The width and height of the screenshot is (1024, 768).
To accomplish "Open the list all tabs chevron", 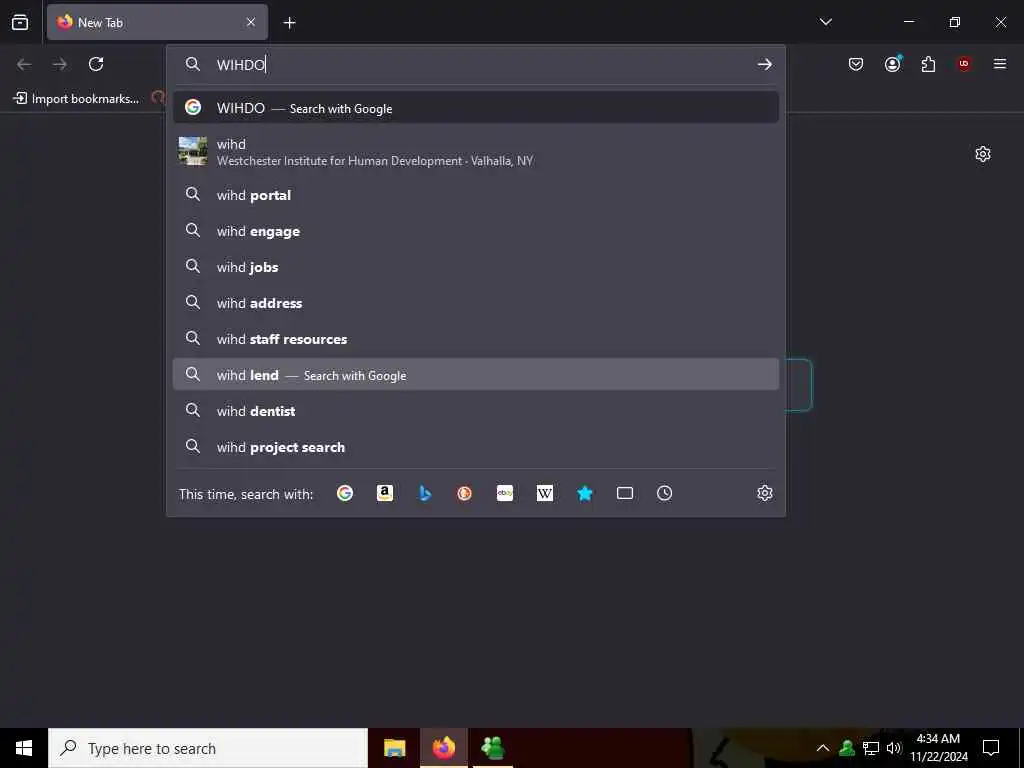I will 825,22.
